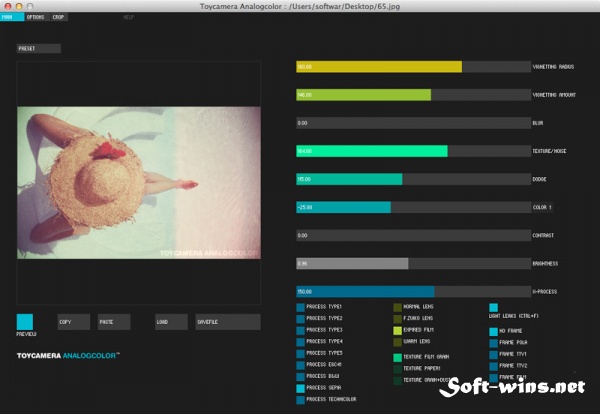Image resolution: width=600 pixels, height=414 pixels.
Task: Enable Process Type2
Action: tap(300, 319)
